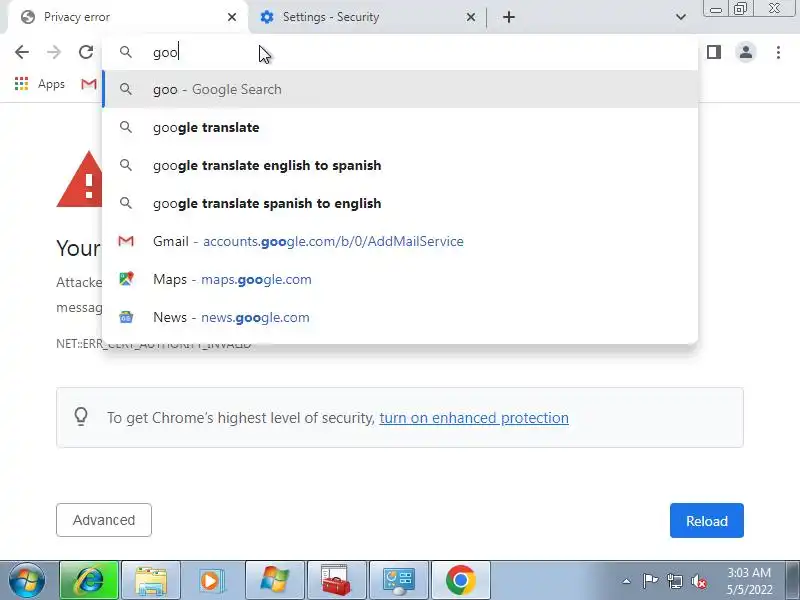
Task: Choose 'google translate english to spanish'
Action: coord(400,165)
